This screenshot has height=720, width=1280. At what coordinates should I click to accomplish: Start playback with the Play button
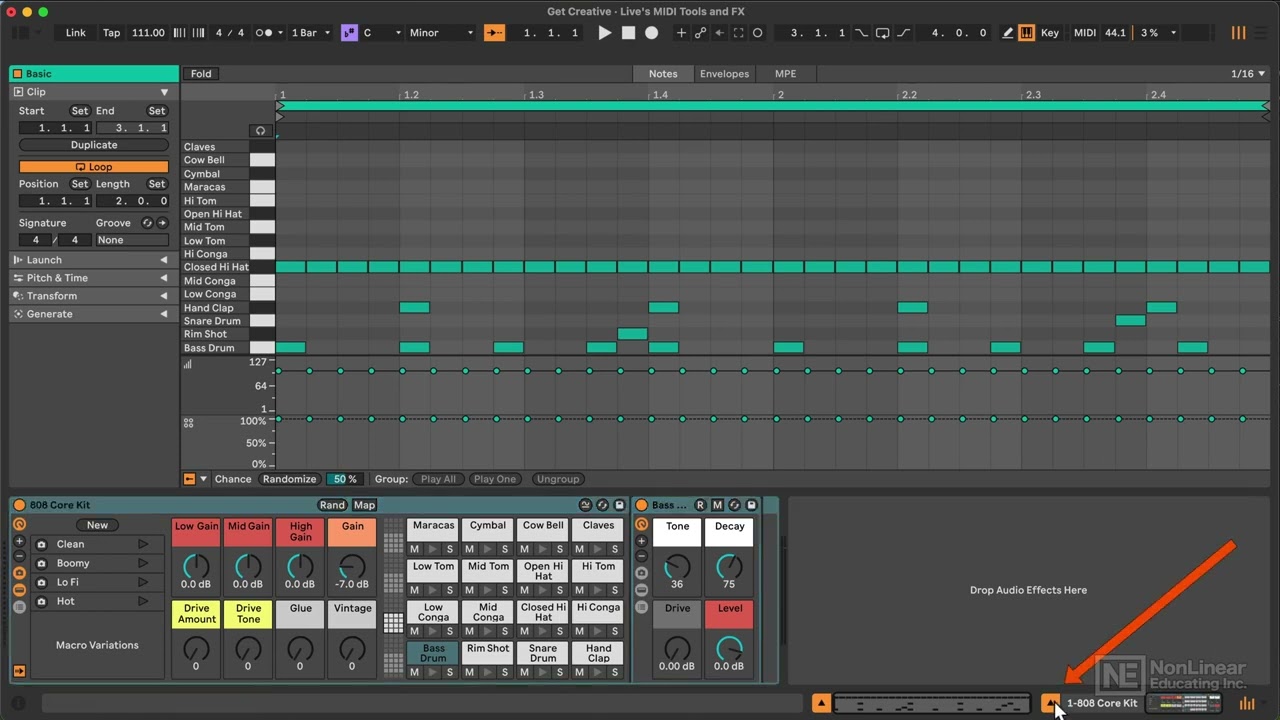604,33
